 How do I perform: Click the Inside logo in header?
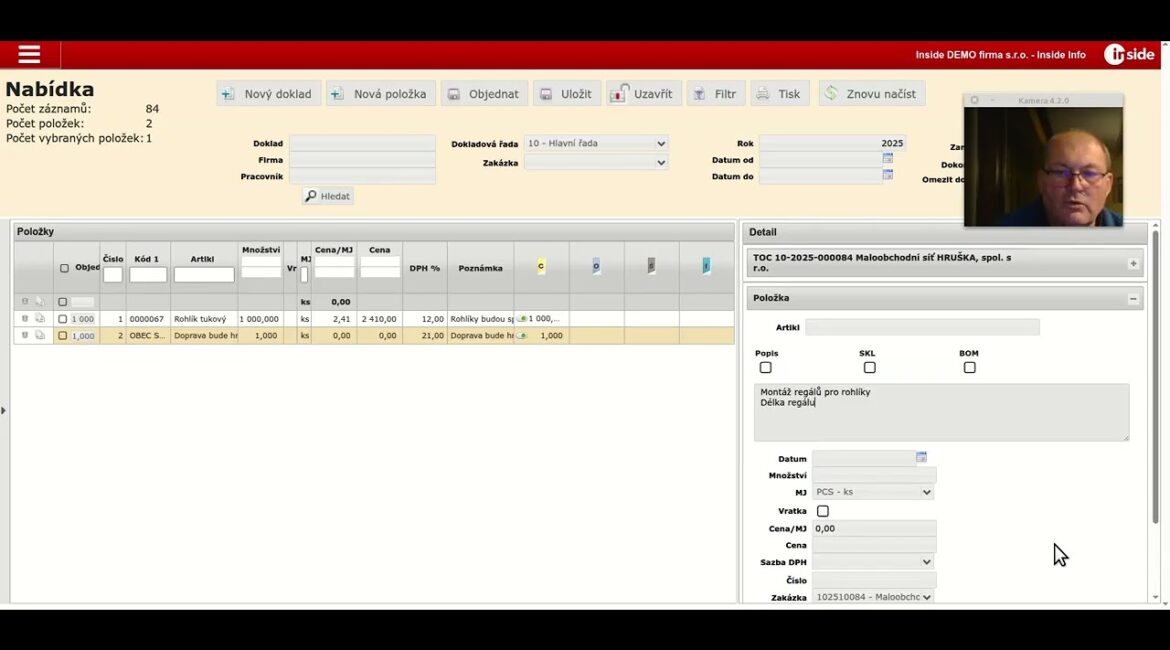pos(1129,55)
